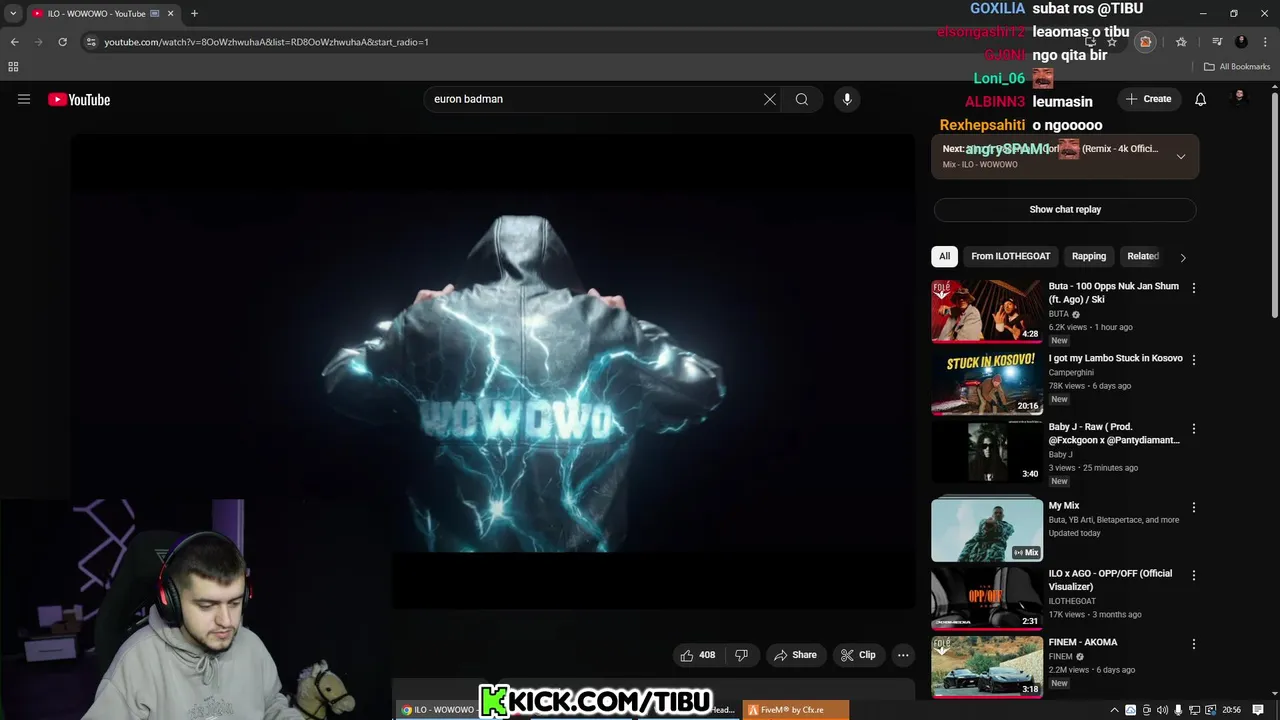Share the WOWOWO video
Image resolution: width=1280 pixels, height=720 pixels.
796,655
